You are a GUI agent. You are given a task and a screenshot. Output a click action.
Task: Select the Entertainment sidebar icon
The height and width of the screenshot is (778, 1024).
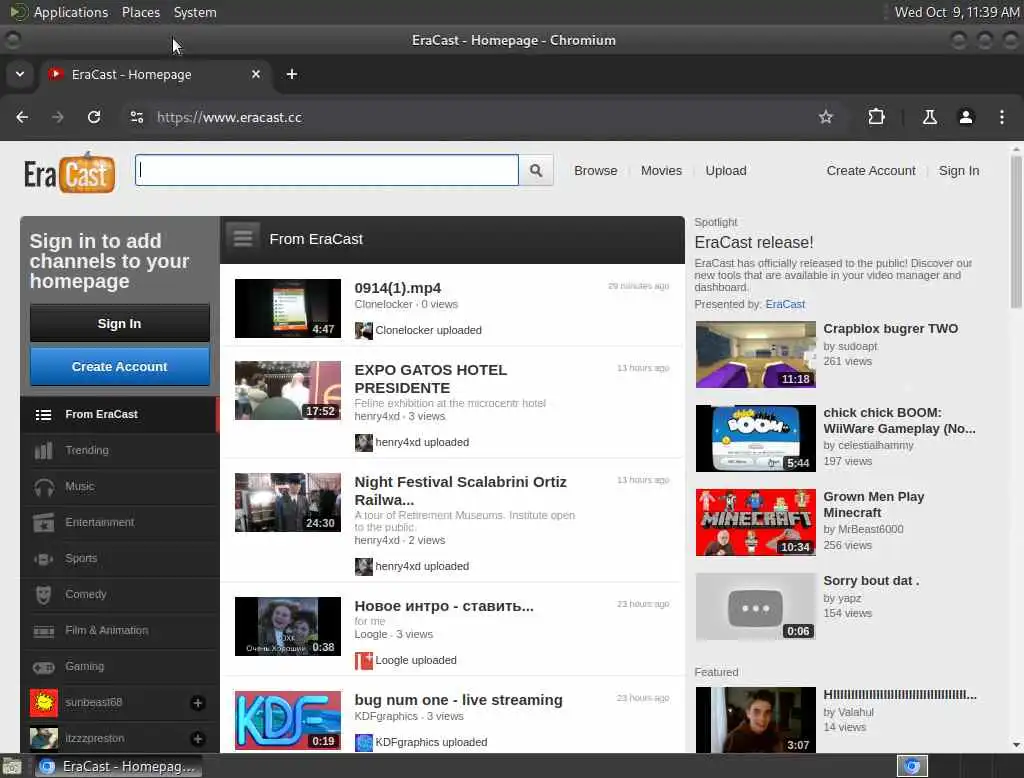click(44, 523)
